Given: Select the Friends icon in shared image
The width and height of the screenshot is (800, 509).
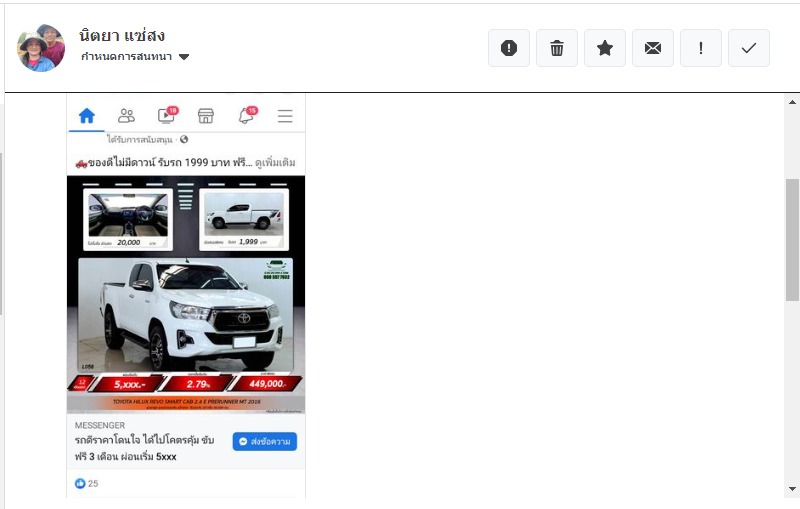Looking at the screenshot, I should coord(126,116).
